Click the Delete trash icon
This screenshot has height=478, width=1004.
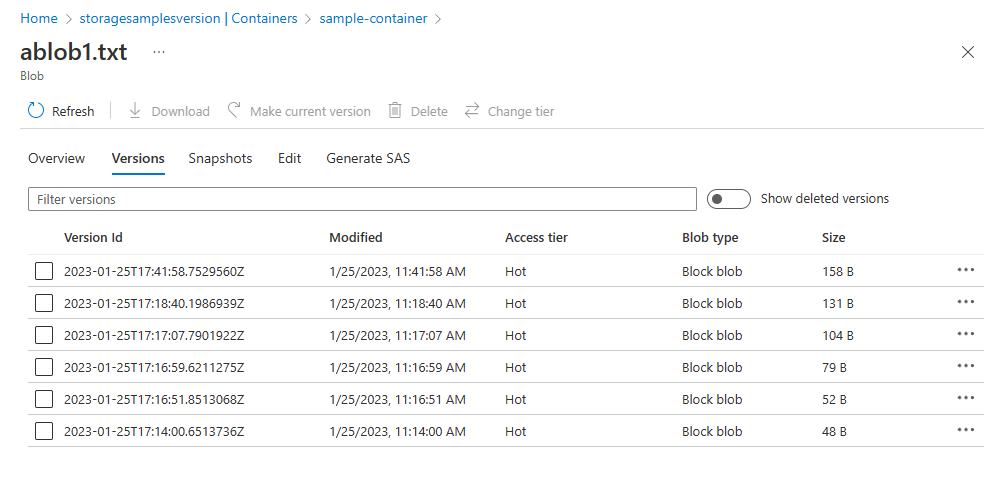click(395, 111)
